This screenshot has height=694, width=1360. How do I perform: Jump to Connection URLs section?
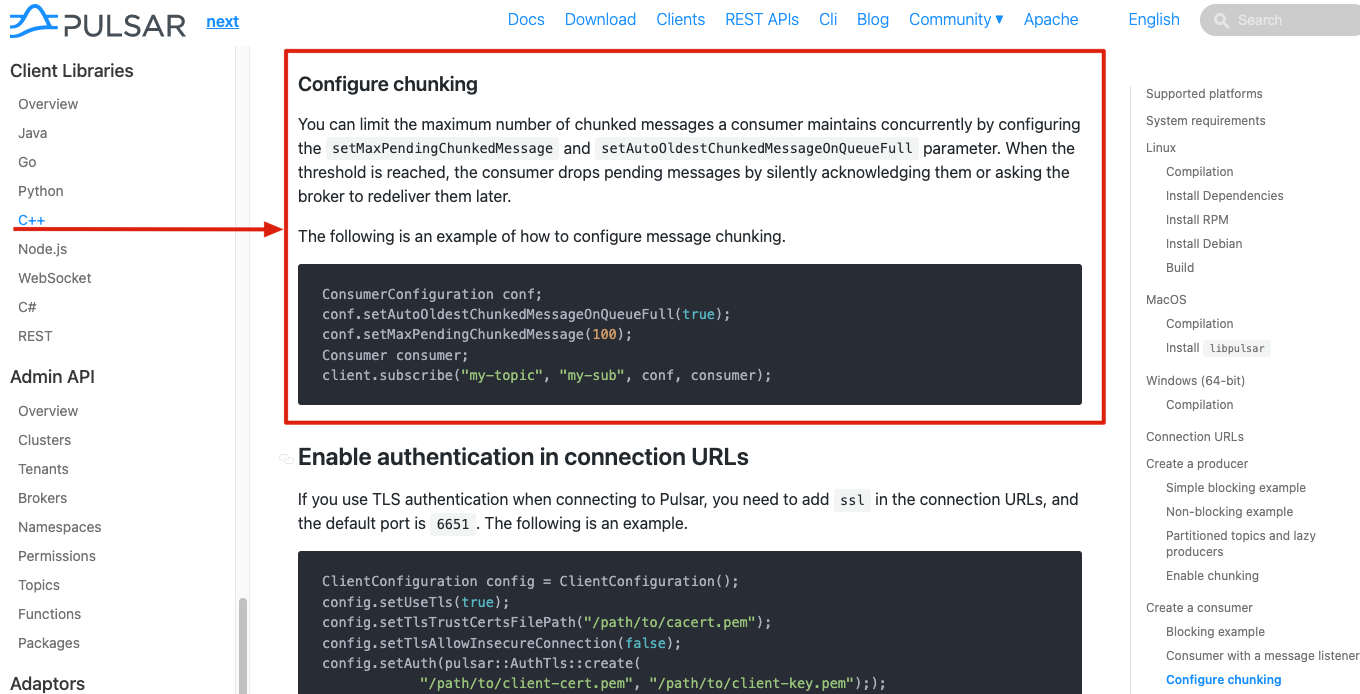tap(1195, 437)
